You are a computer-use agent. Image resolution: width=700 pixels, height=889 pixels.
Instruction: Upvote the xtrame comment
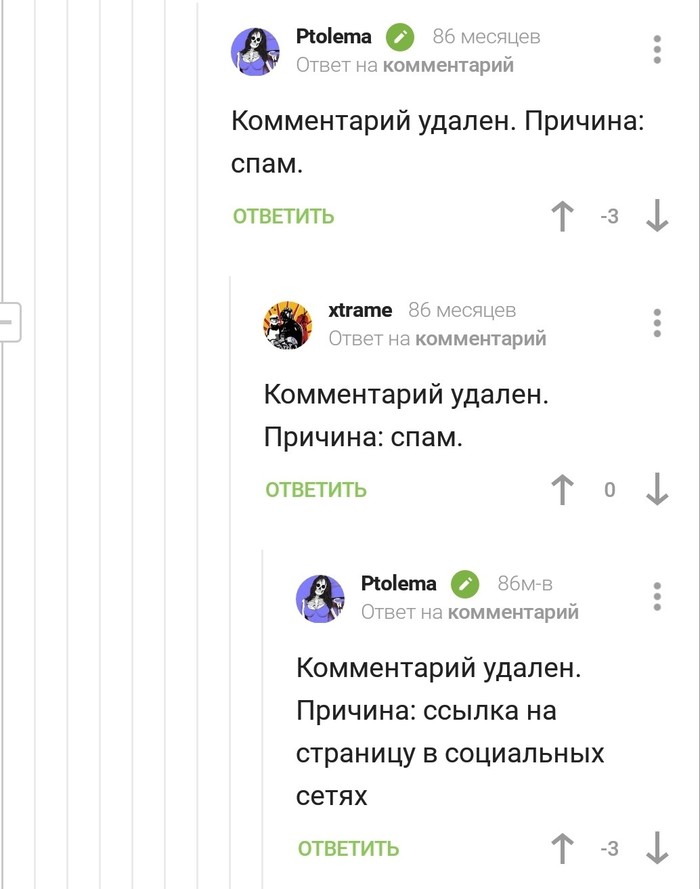click(563, 490)
